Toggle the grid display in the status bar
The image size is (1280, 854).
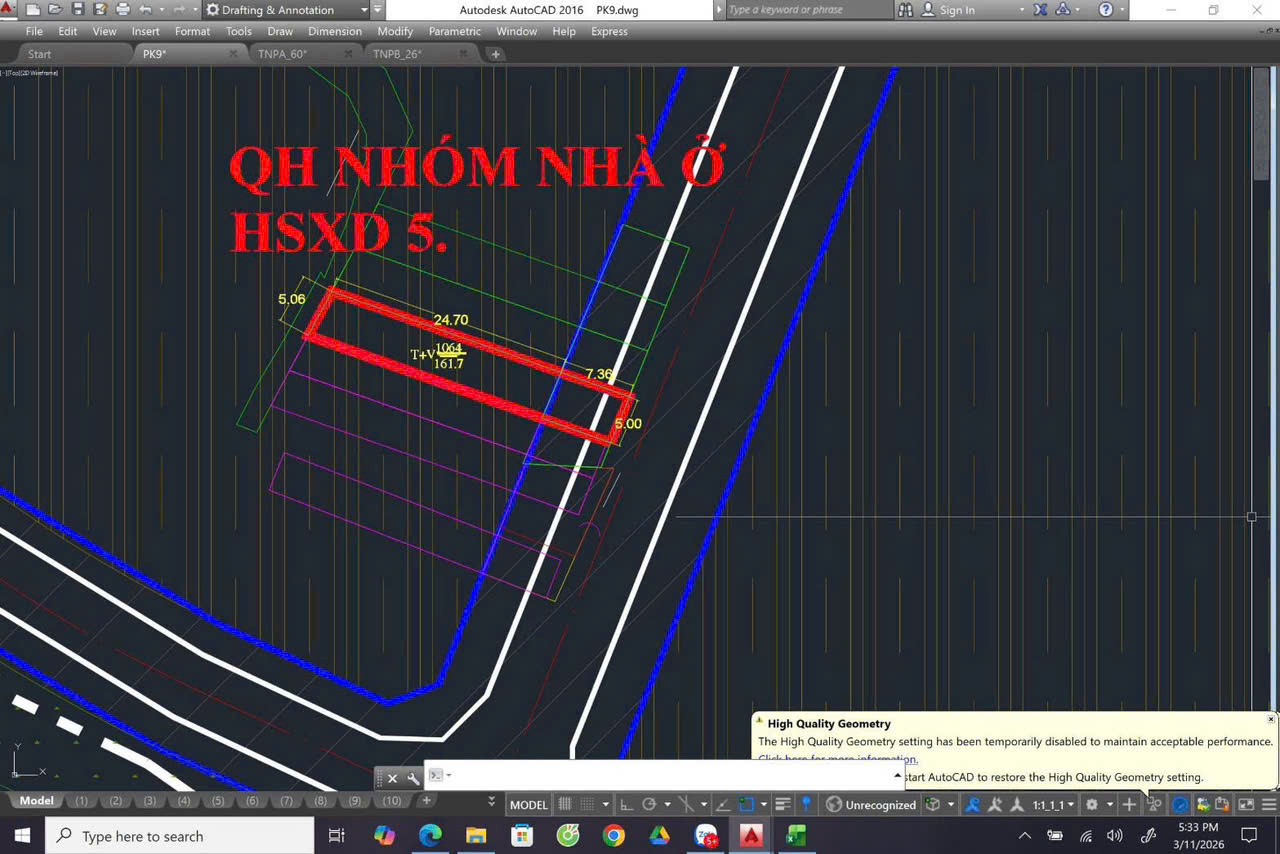pos(563,804)
